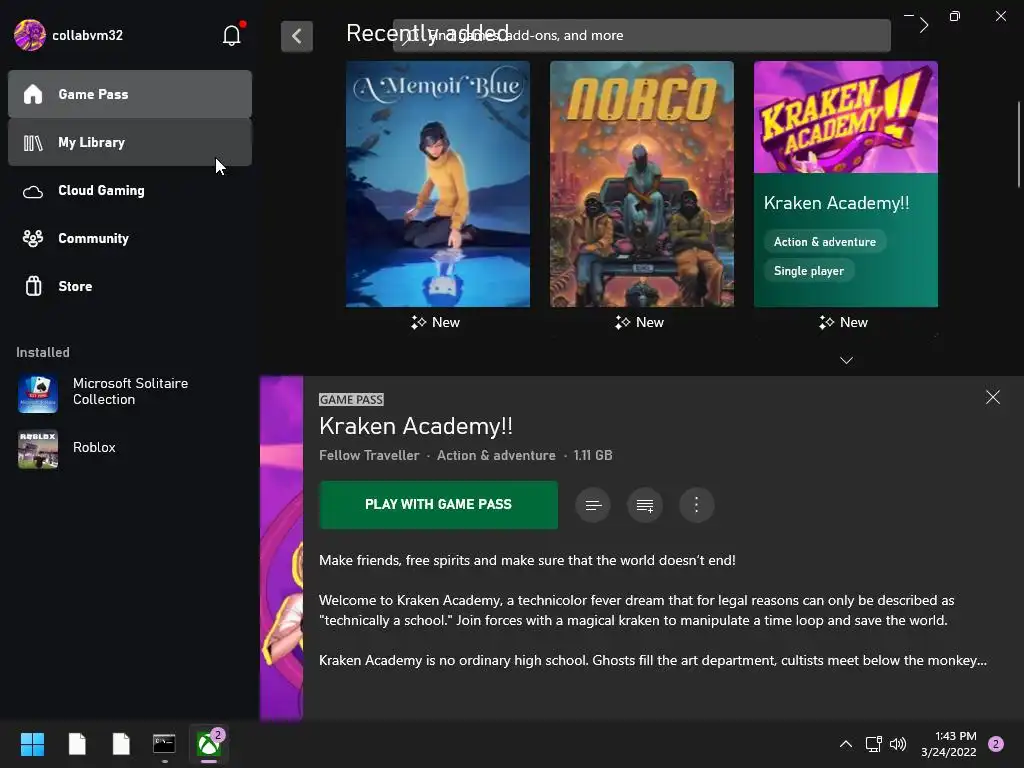Screen dimensions: 1024x768
Task: Add Kraken Academy to Play later list
Action: (645, 505)
